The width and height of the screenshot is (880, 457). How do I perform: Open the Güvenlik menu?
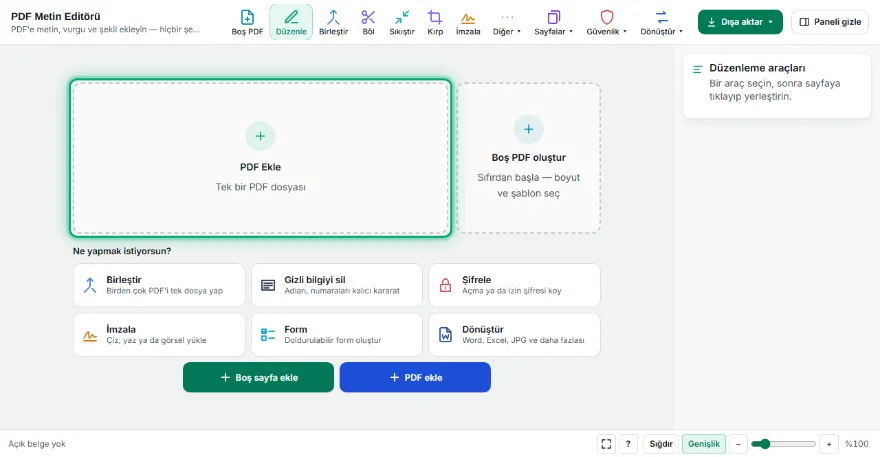607,22
